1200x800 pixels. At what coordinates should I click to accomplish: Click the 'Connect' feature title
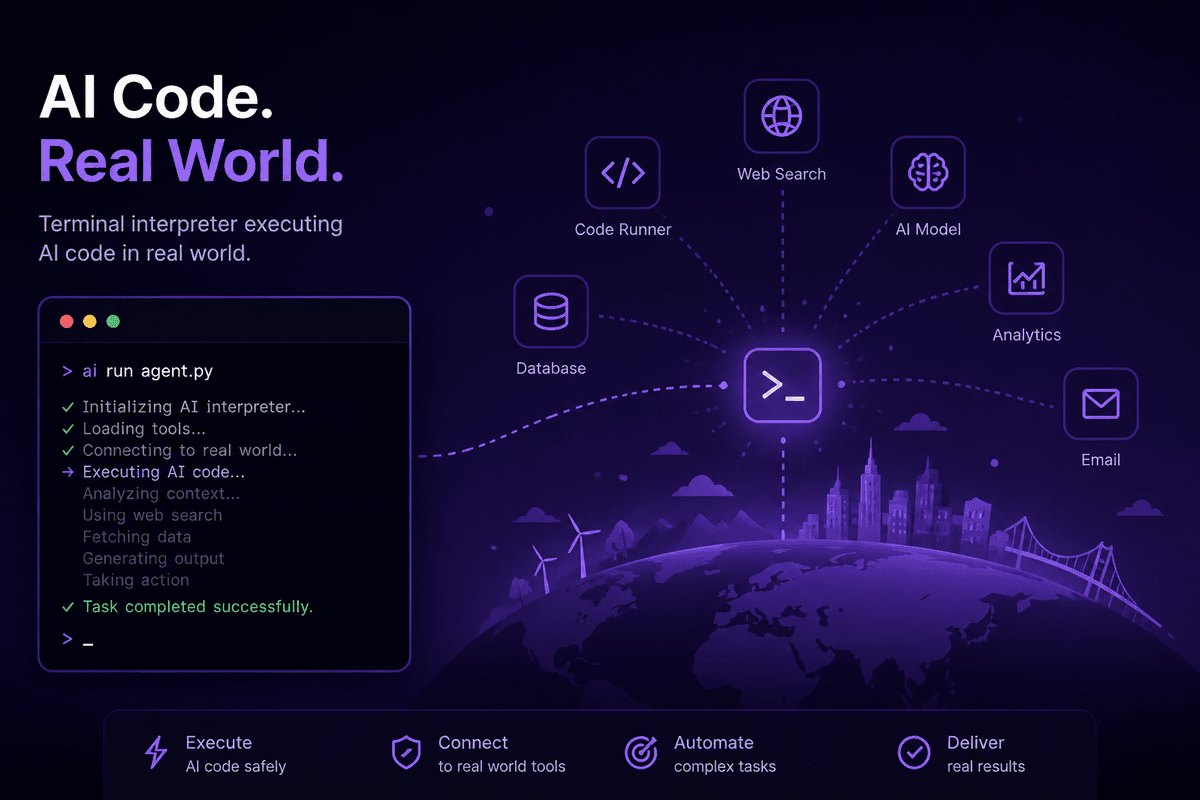(x=473, y=743)
